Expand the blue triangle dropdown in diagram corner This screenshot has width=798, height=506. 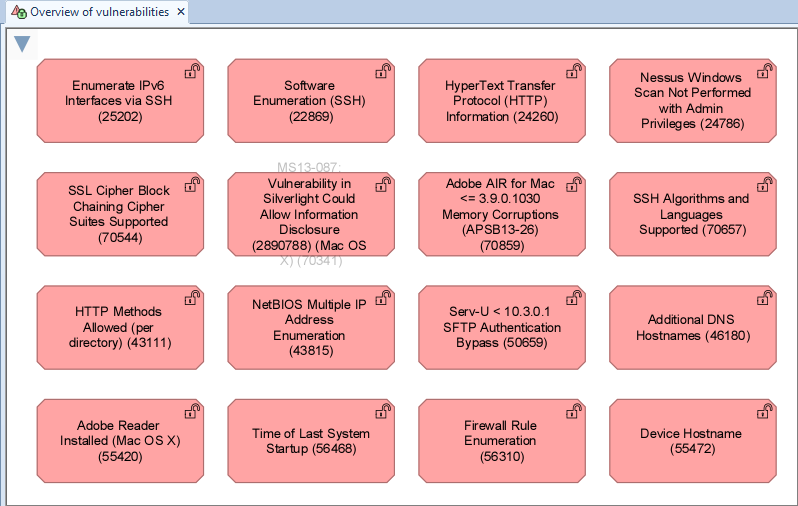pos(22,44)
